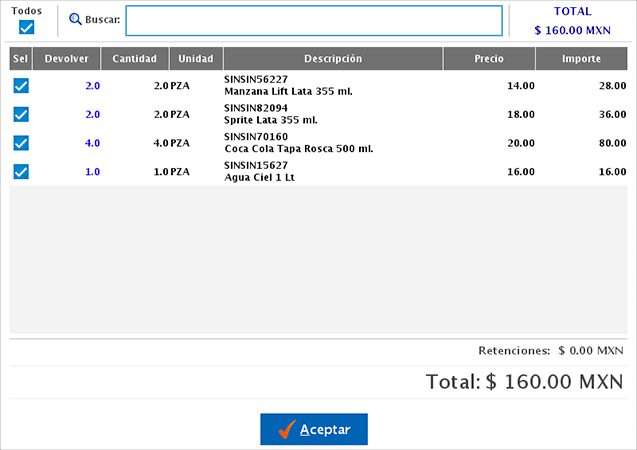Select the SINSIN82094 product code
The width and height of the screenshot is (637, 450).
pyautogui.click(x=256, y=108)
